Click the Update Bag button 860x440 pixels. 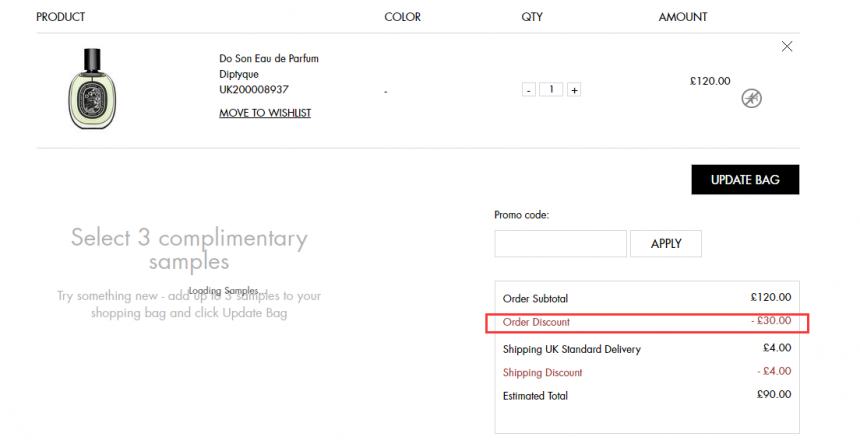tap(745, 179)
